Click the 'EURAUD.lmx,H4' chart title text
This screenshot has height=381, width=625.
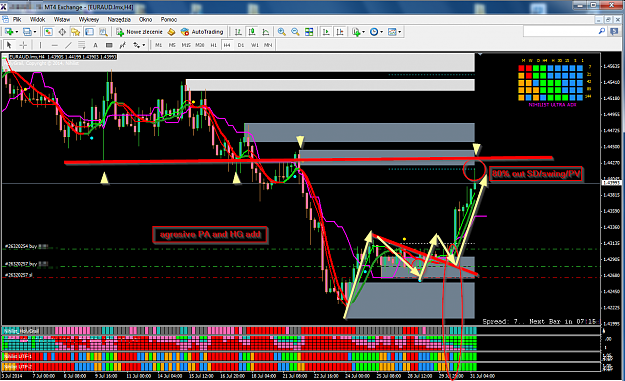[27, 57]
